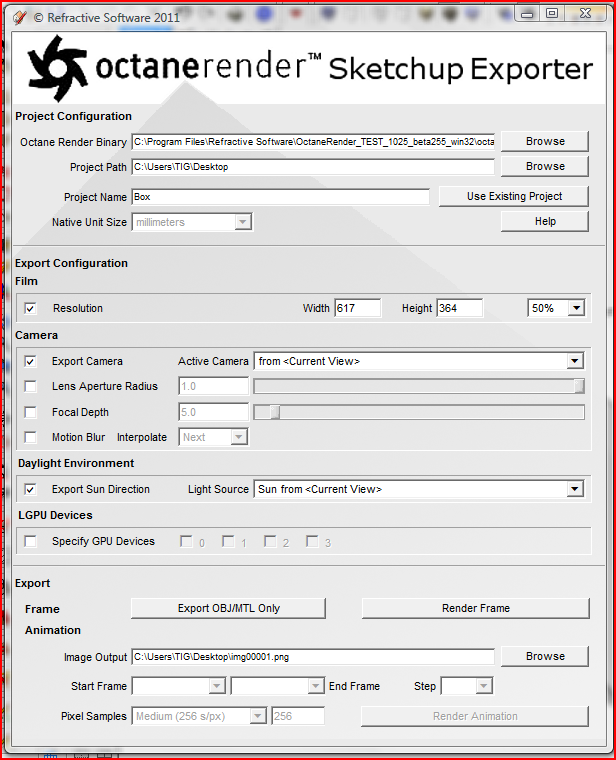This screenshot has height=760, width=616.
Task: Check GPU device 3 checkbox
Action: click(x=313, y=541)
